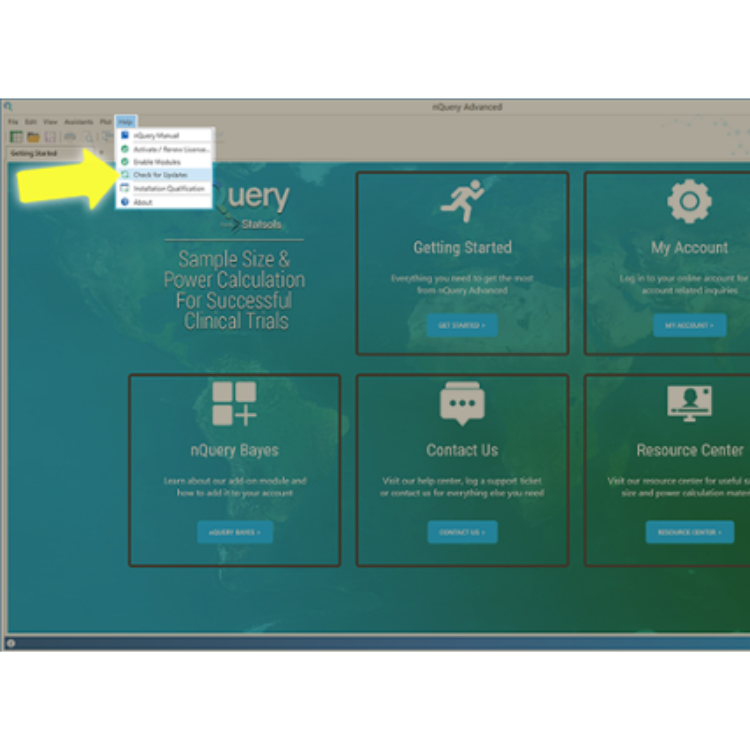Click About in the Help menu

143,202
